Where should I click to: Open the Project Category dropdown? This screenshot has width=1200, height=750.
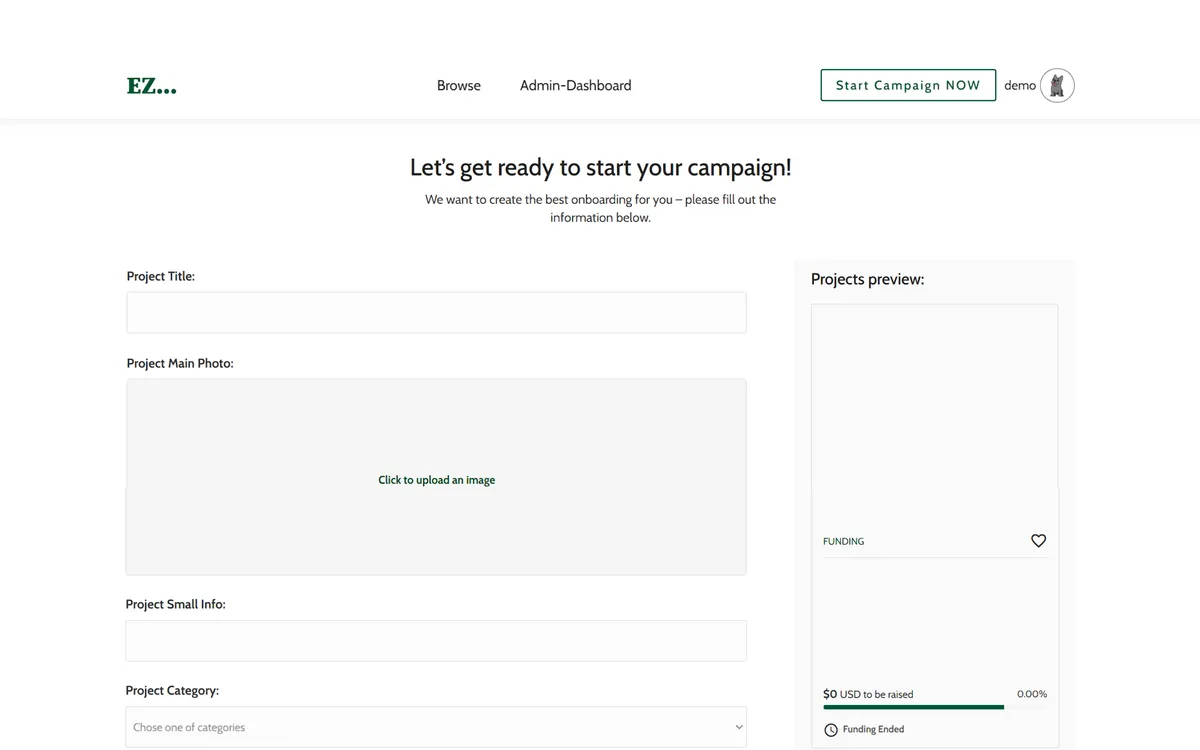436,727
